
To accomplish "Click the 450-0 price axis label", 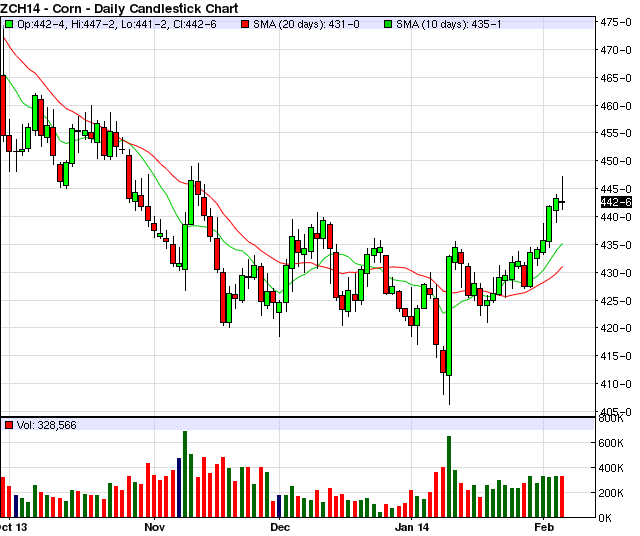I will click(x=616, y=161).
